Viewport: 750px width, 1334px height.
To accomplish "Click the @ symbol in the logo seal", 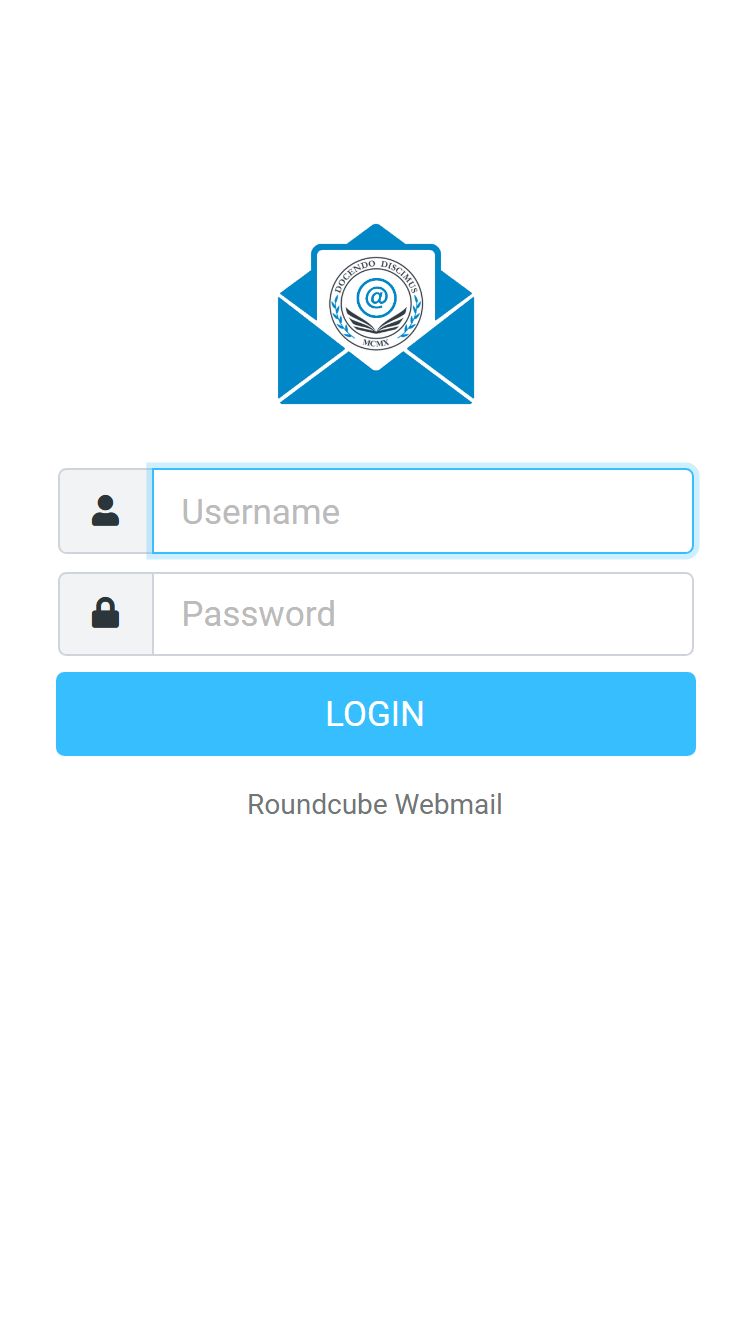I will [376, 297].
